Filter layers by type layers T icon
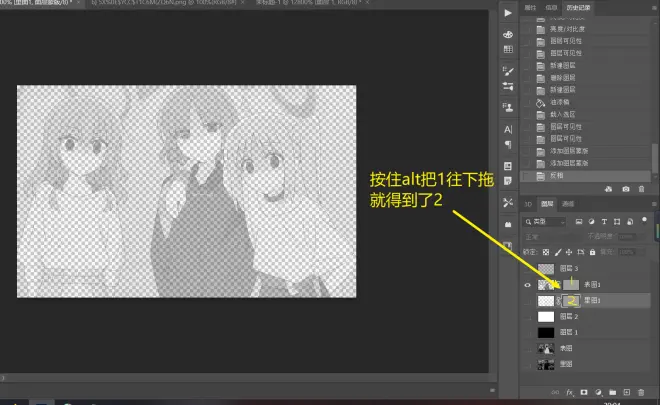This screenshot has width=660, height=405. coord(604,221)
